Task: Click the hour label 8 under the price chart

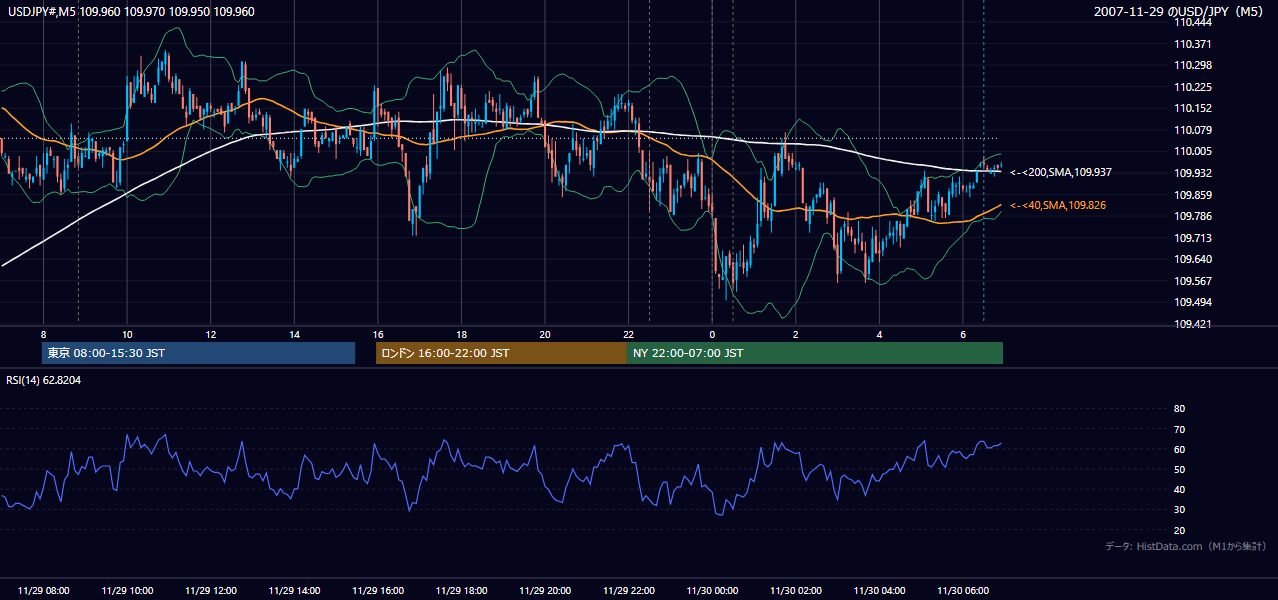Action: point(43,334)
